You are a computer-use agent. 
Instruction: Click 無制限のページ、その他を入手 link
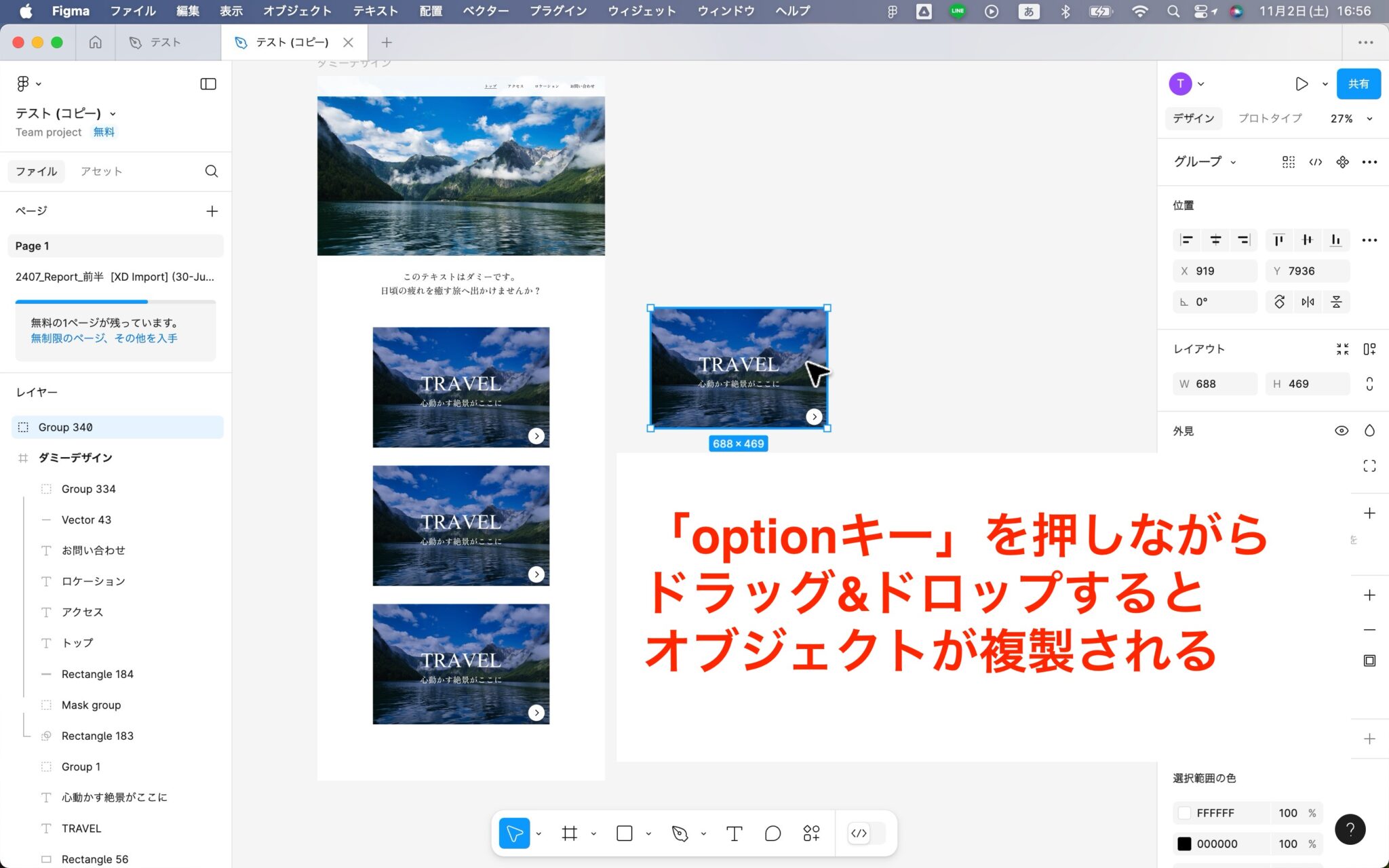[x=104, y=338]
